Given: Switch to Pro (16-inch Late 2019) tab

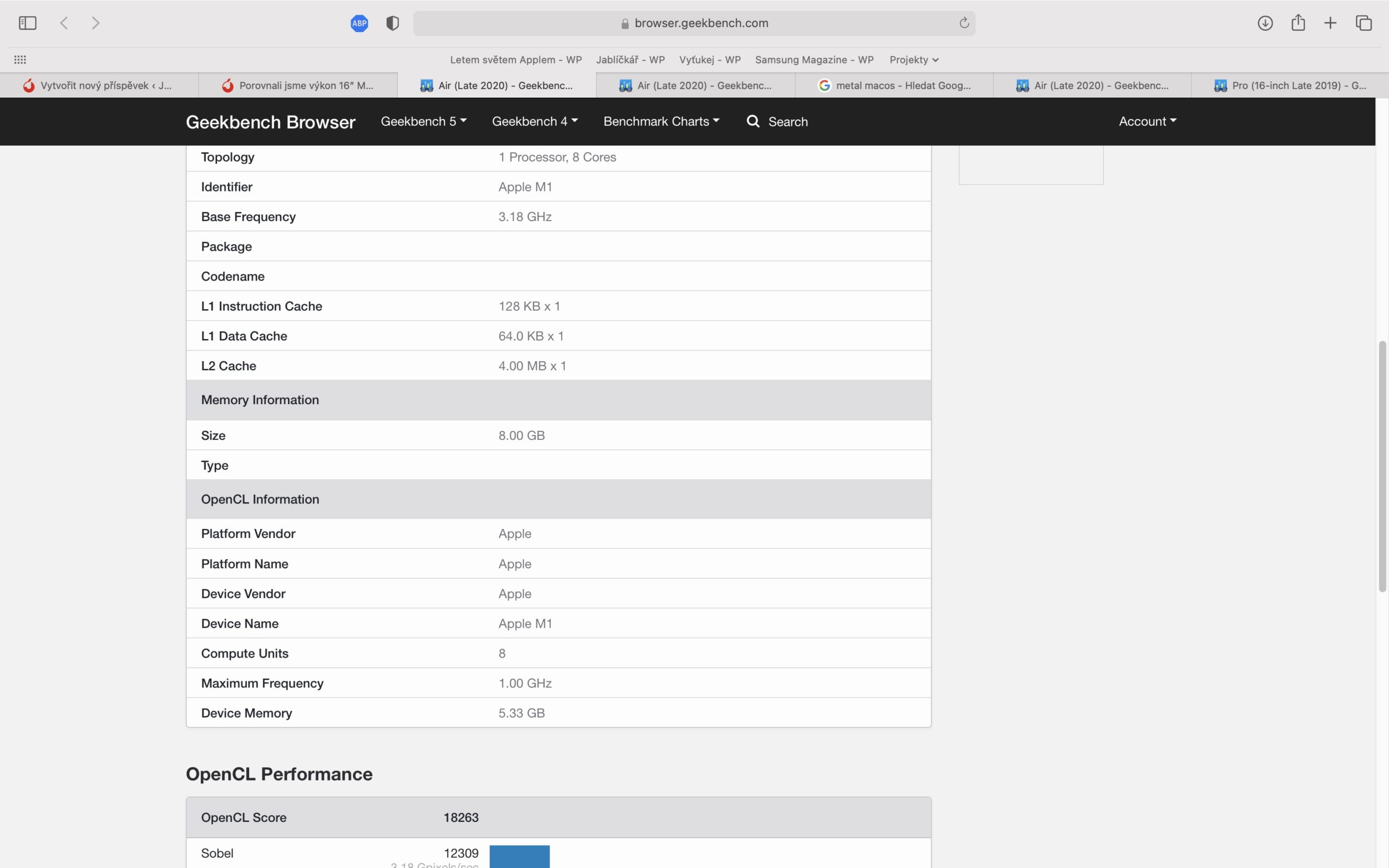Looking at the screenshot, I should 1290,85.
